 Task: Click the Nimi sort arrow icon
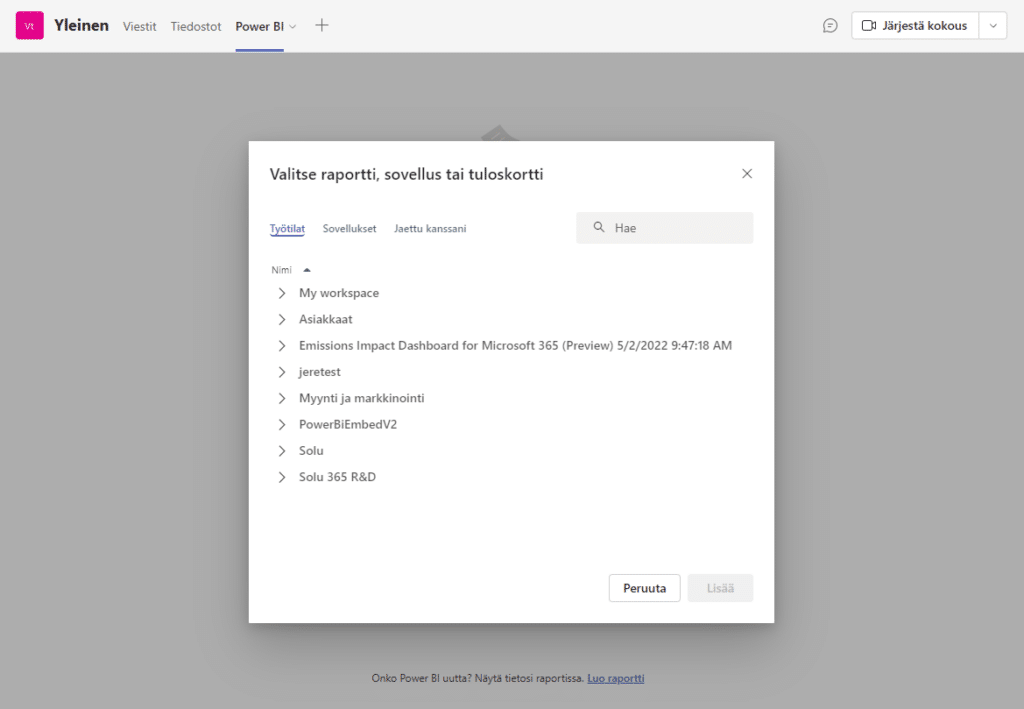(307, 270)
